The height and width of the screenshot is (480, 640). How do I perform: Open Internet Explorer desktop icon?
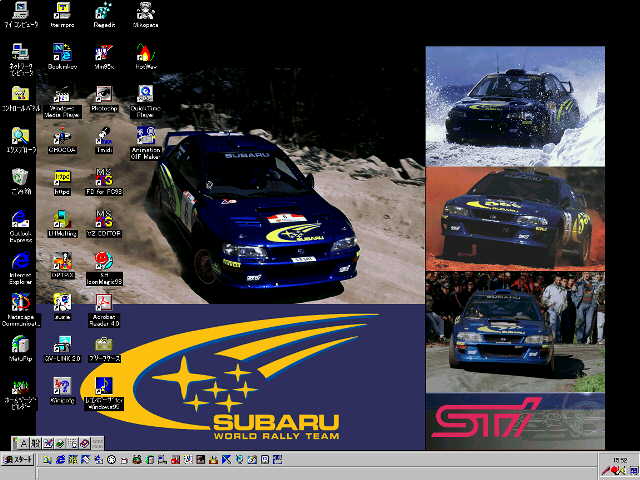(x=19, y=260)
